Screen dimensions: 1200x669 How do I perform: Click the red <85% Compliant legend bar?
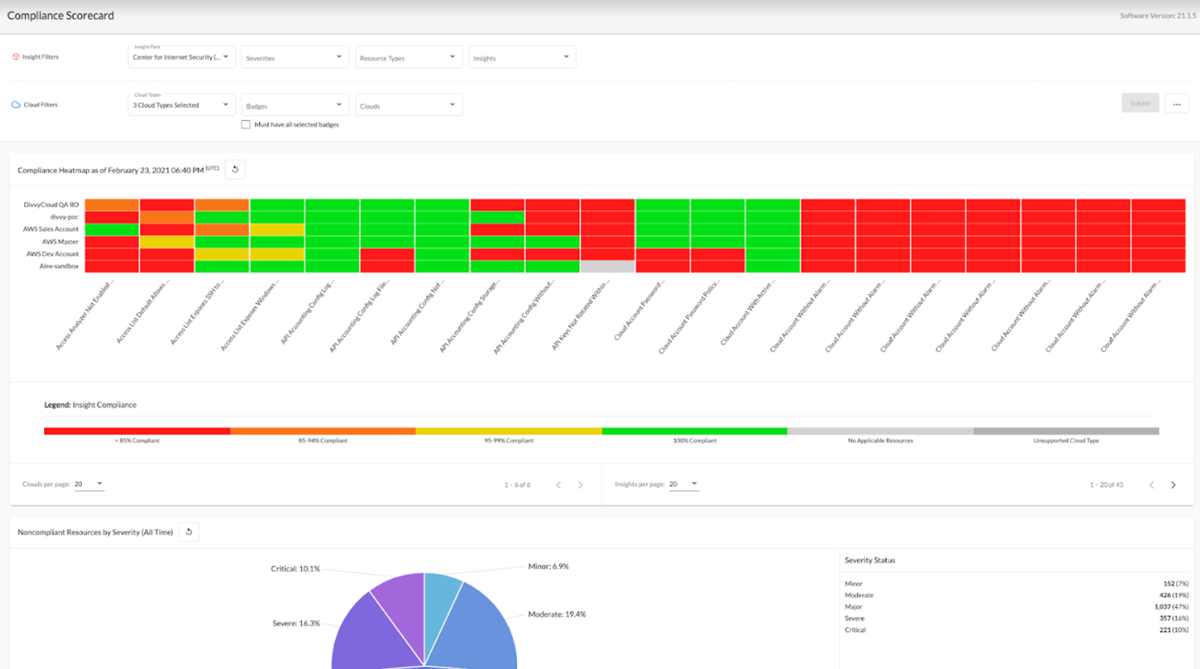click(x=137, y=431)
